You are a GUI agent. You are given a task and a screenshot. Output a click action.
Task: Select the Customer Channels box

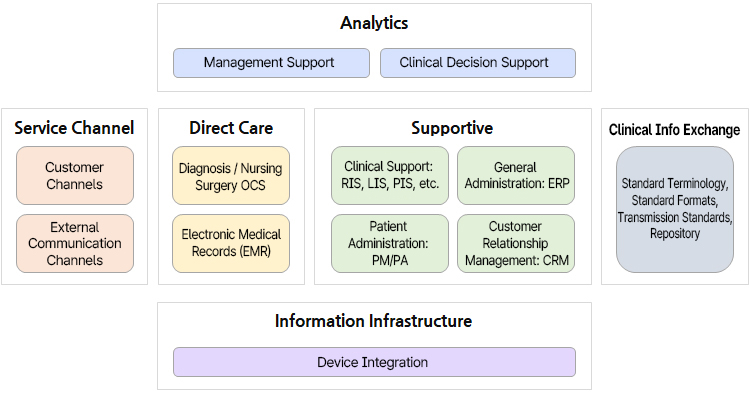pyautogui.click(x=75, y=176)
